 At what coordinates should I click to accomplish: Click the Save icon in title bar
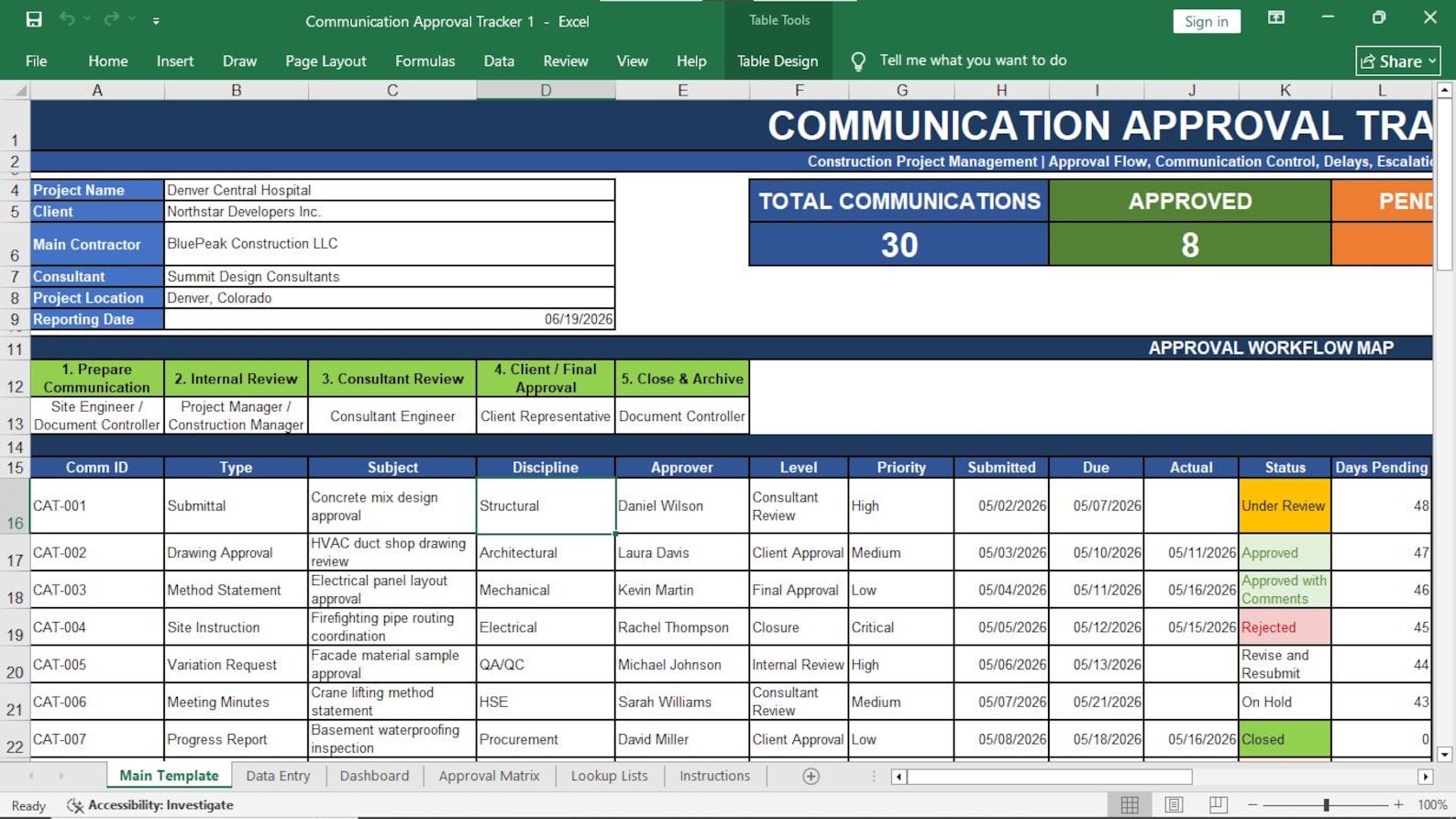pyautogui.click(x=34, y=19)
